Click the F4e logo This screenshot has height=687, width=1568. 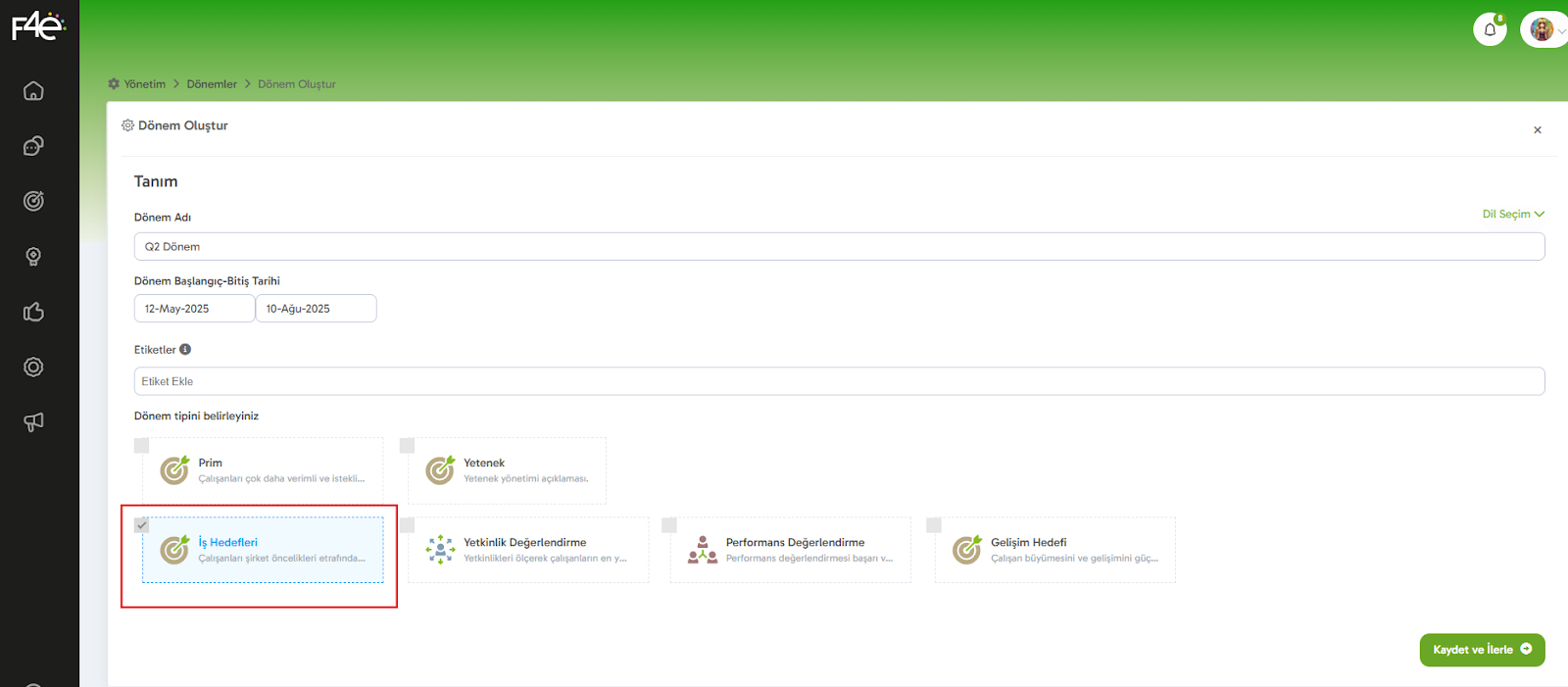(x=38, y=25)
